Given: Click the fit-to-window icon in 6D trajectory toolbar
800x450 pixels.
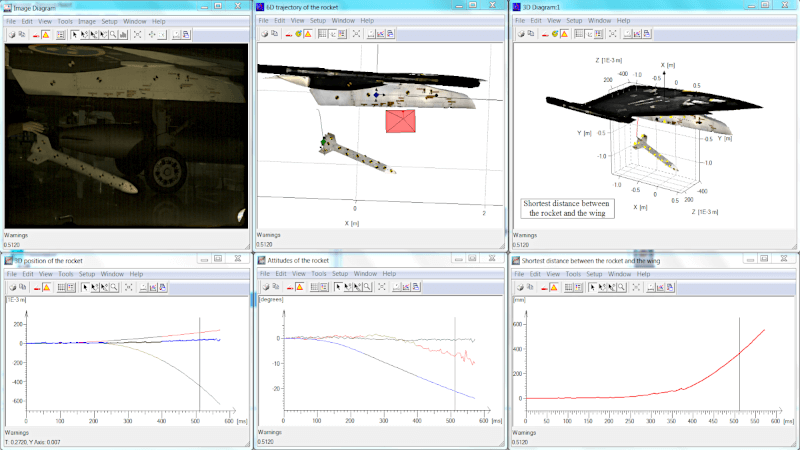Looking at the screenshot, I should (356, 34).
